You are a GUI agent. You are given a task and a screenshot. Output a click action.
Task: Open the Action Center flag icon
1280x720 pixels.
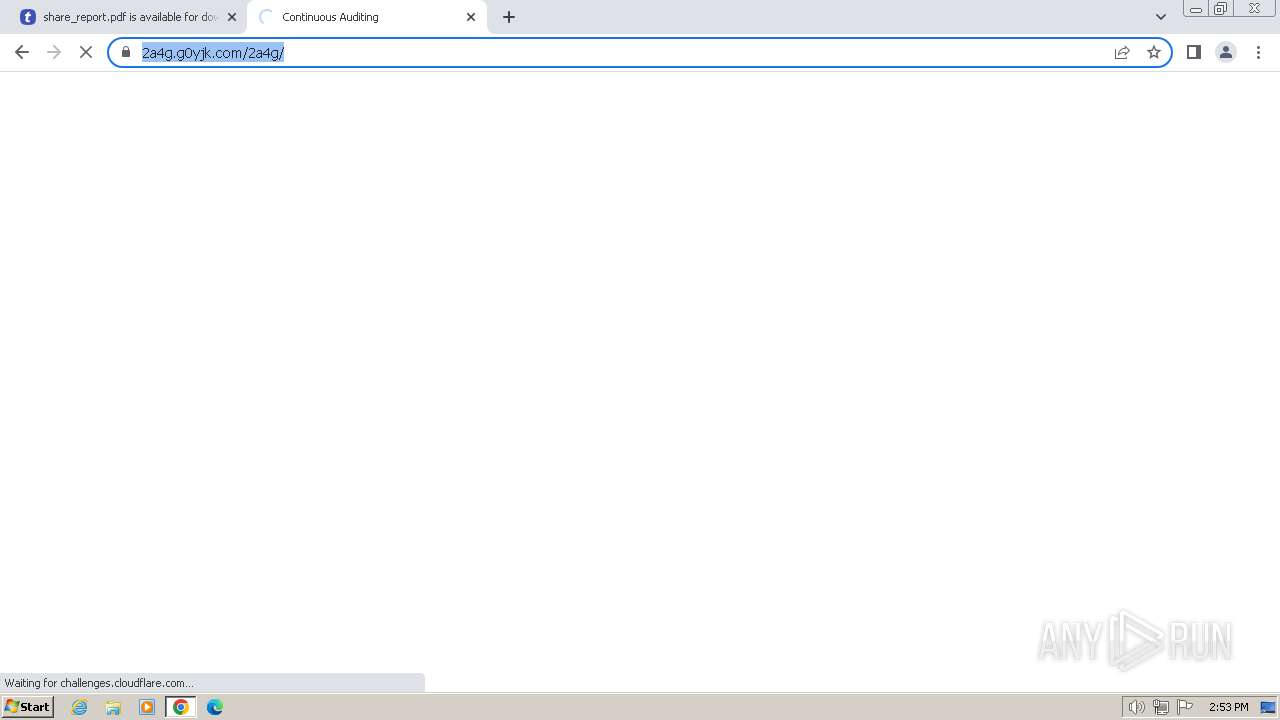click(x=1185, y=707)
